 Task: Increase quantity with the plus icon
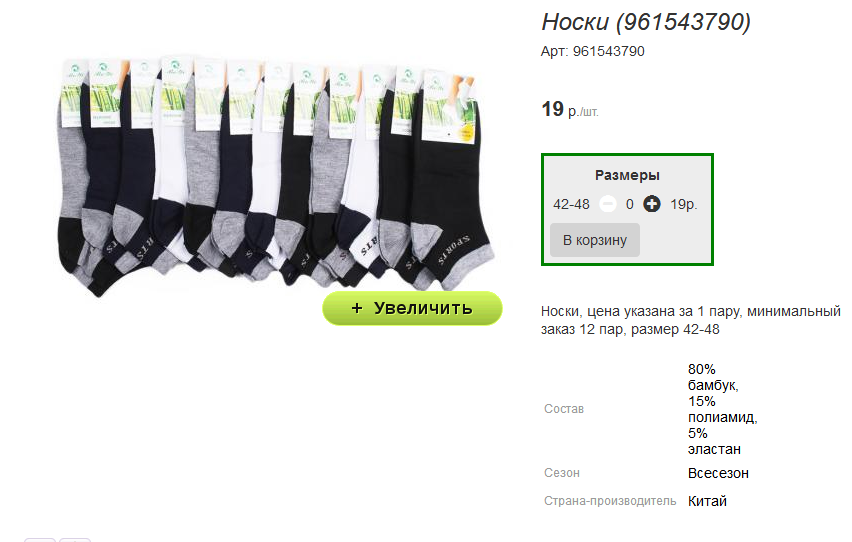coord(651,204)
